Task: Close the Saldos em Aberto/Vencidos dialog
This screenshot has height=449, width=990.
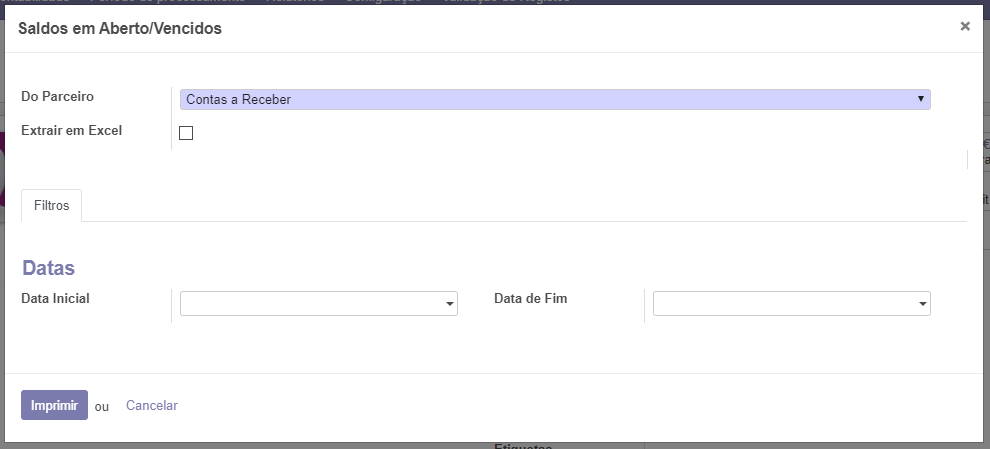Action: pyautogui.click(x=965, y=27)
